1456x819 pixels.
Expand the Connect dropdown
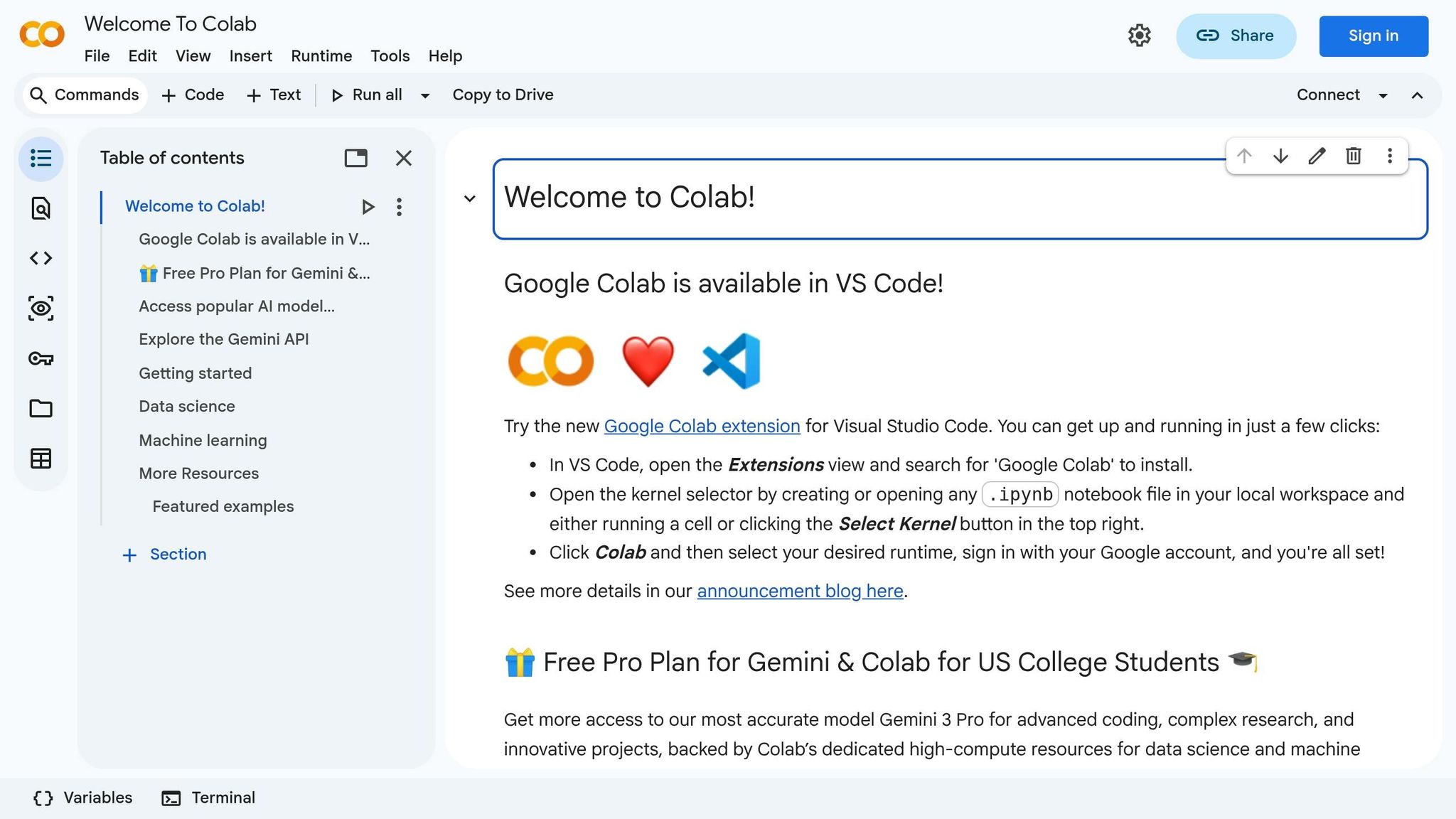click(x=1383, y=95)
